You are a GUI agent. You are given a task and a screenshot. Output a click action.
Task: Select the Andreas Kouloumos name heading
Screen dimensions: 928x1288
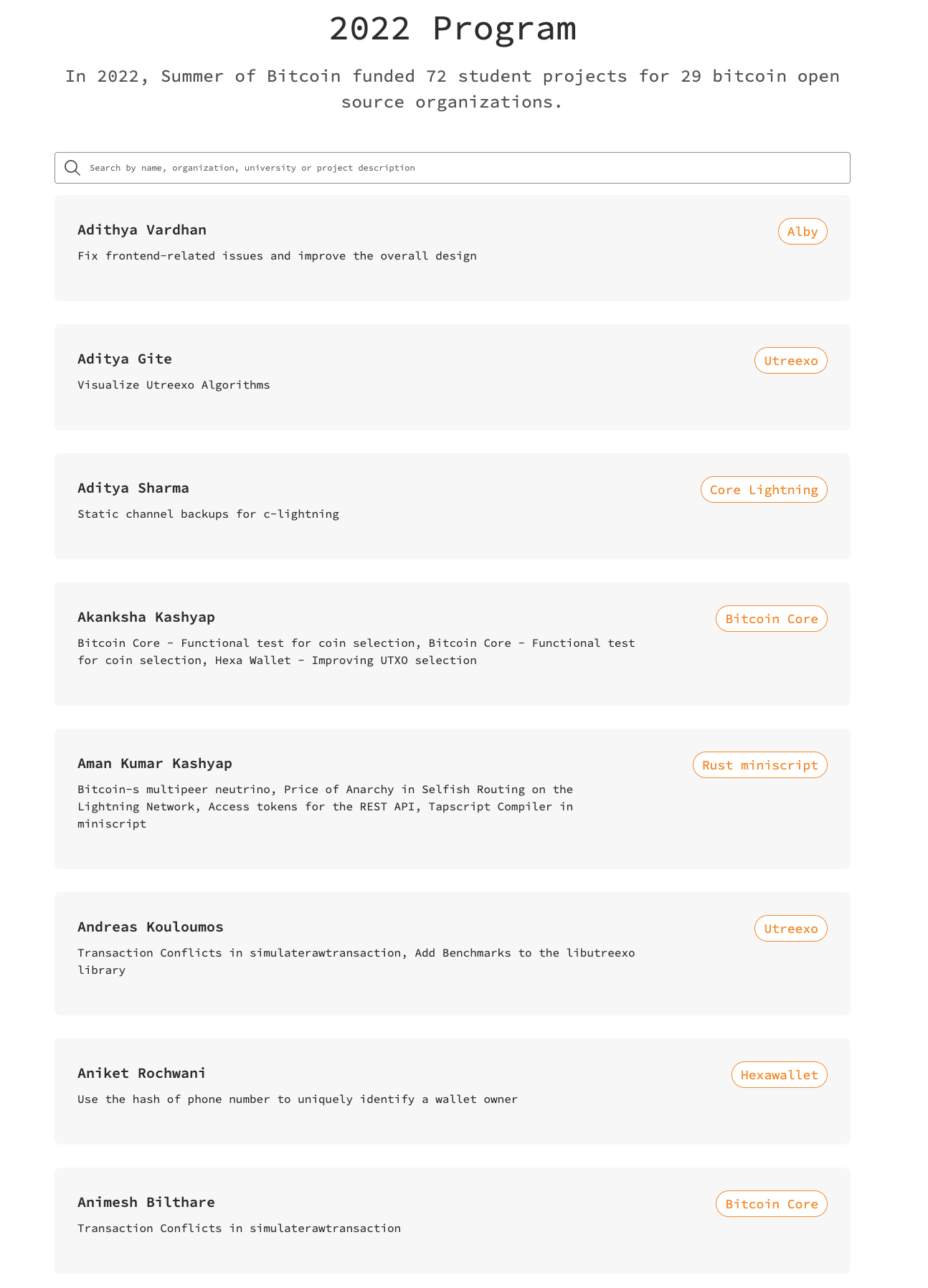point(151,927)
